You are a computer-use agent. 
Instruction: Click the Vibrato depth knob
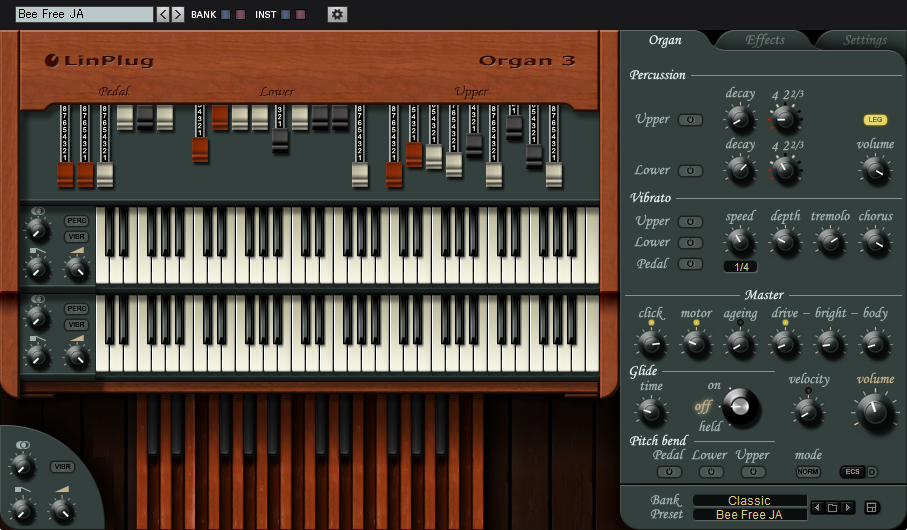pyautogui.click(x=785, y=242)
